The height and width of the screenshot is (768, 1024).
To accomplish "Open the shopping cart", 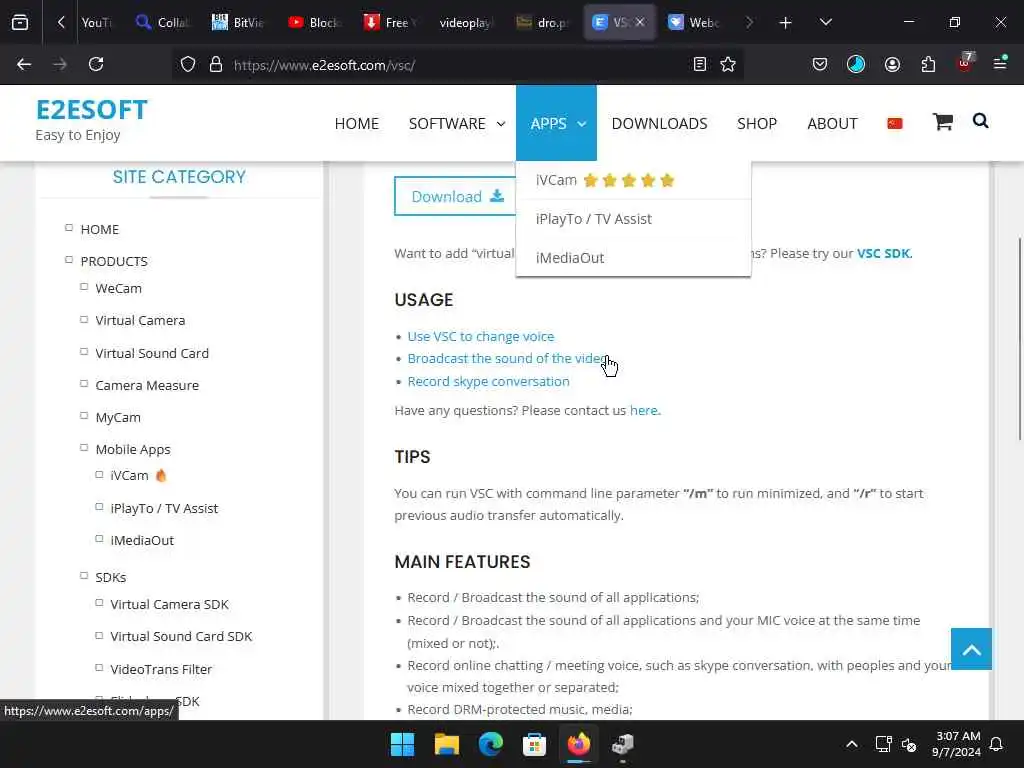I will [942, 121].
